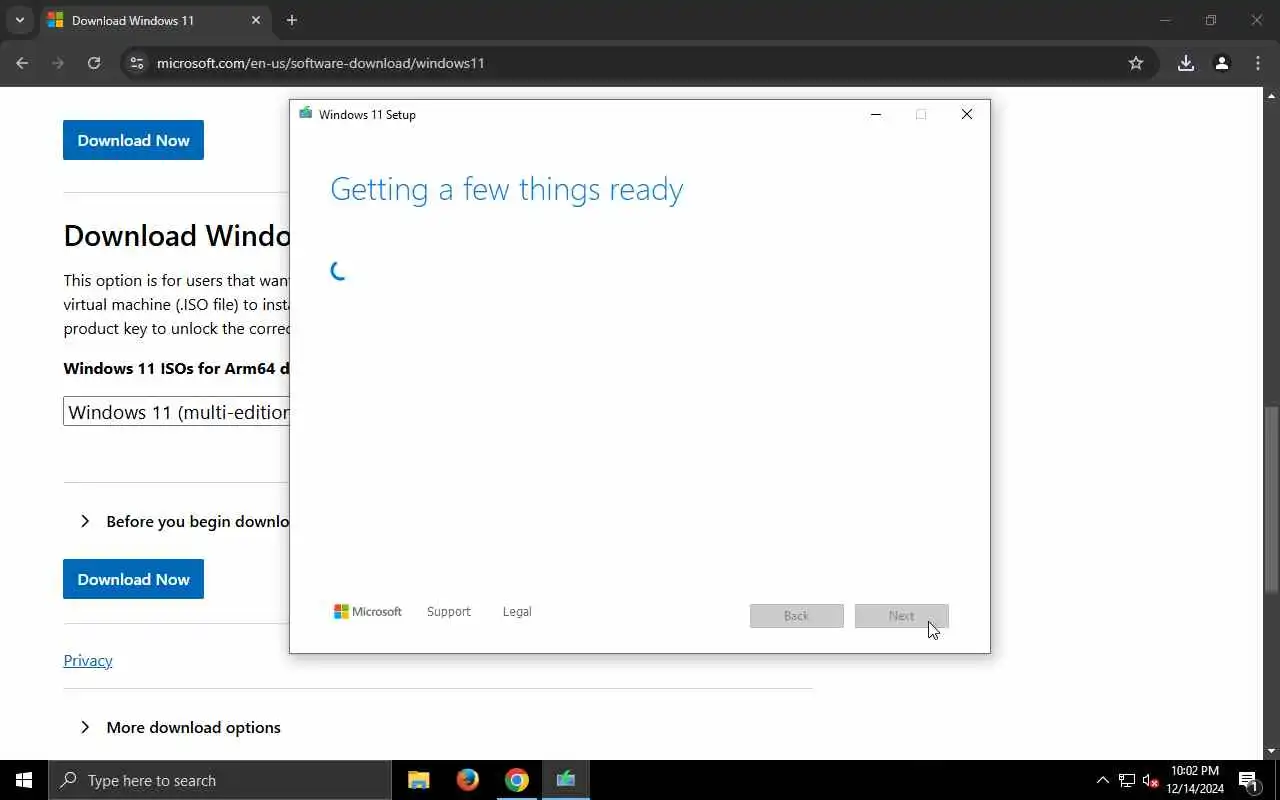The width and height of the screenshot is (1280, 800).
Task: Click the Chrome page vertical scrollbar thumb
Action: [1272, 500]
